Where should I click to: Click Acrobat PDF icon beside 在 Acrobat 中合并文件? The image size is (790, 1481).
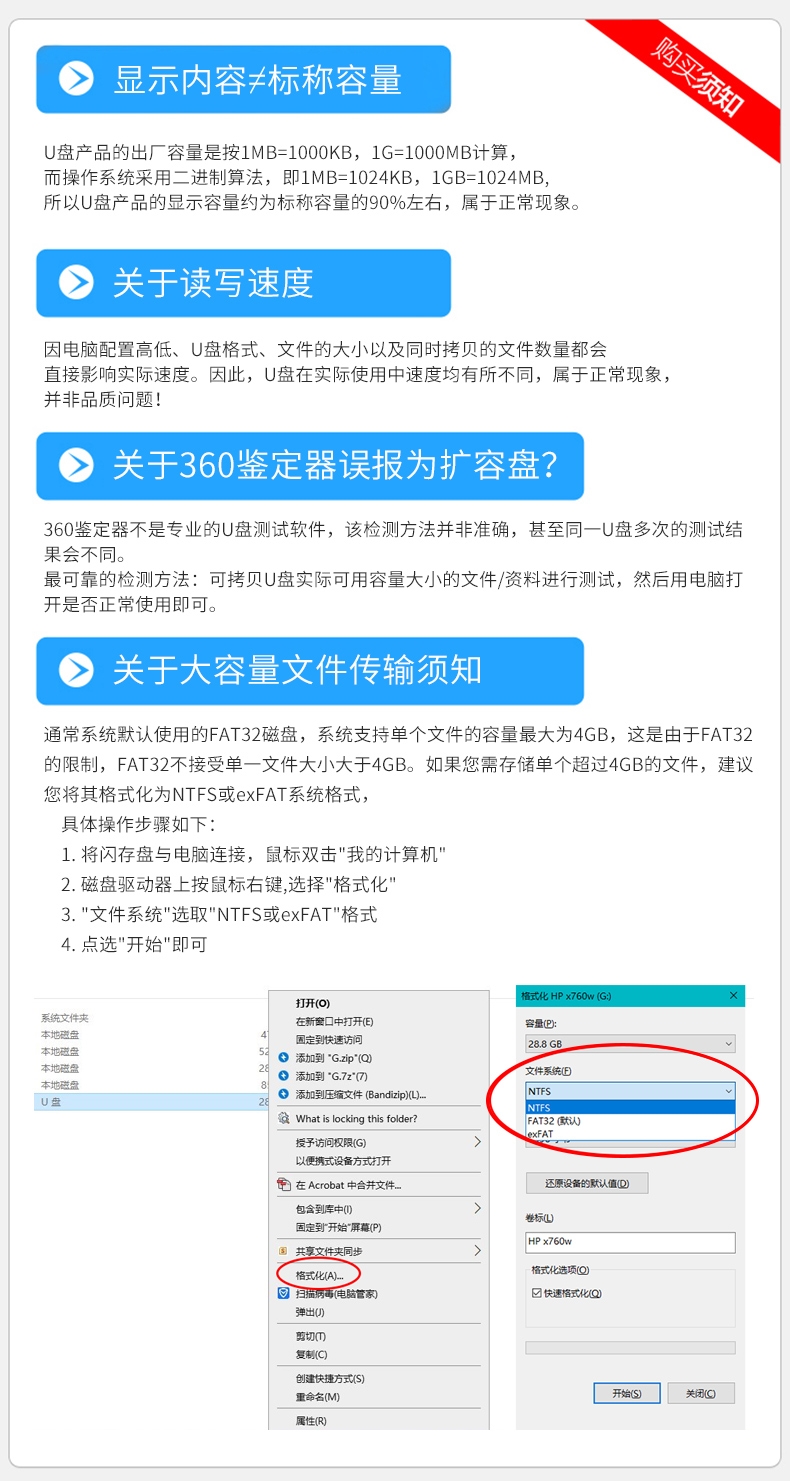point(283,1185)
